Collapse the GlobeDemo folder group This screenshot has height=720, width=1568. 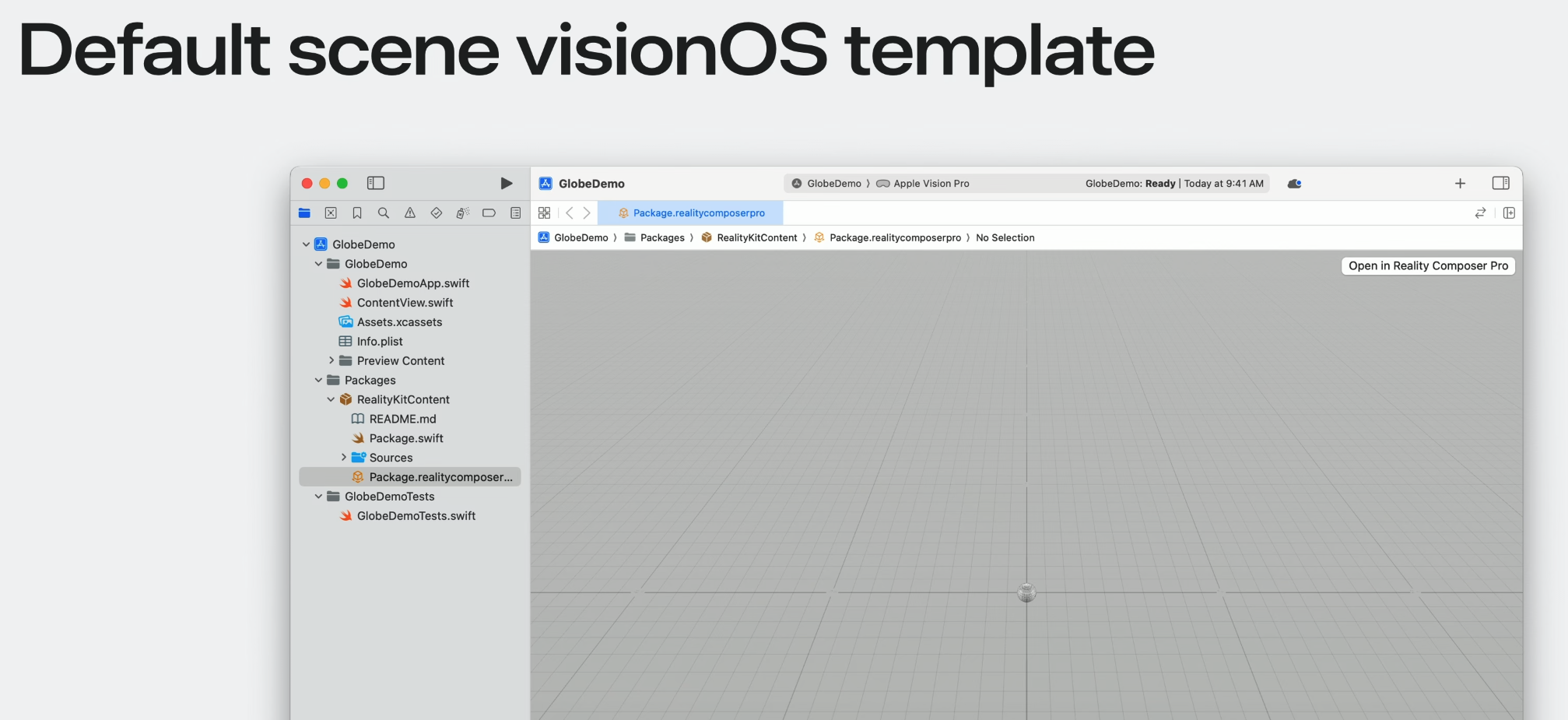coord(318,264)
